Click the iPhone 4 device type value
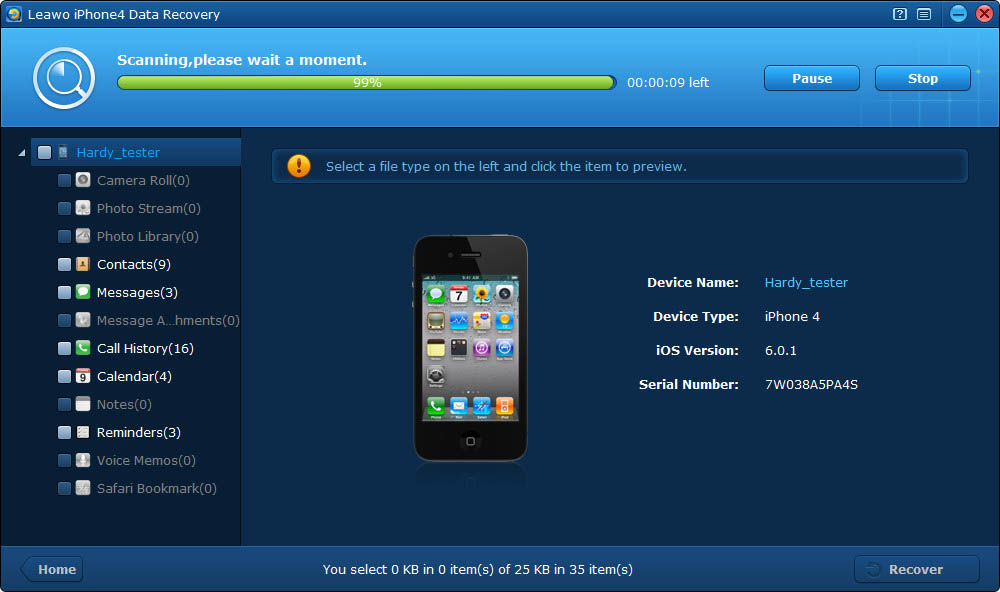 792,316
